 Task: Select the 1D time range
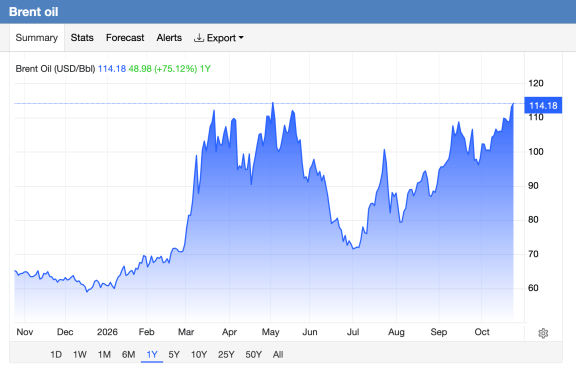[x=56, y=355]
